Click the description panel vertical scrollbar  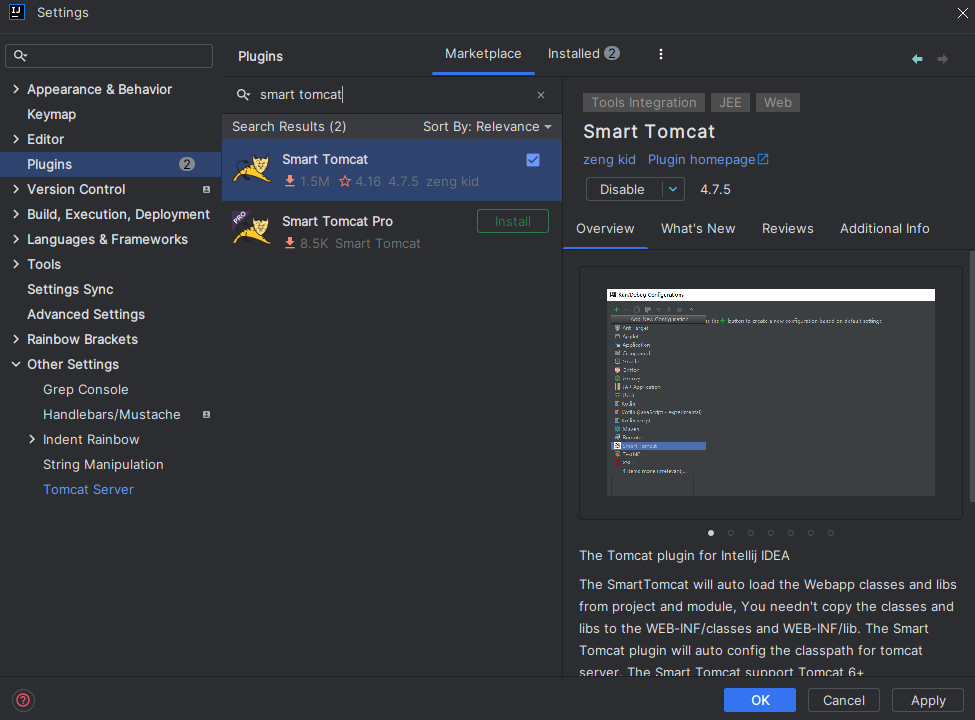coord(972,376)
